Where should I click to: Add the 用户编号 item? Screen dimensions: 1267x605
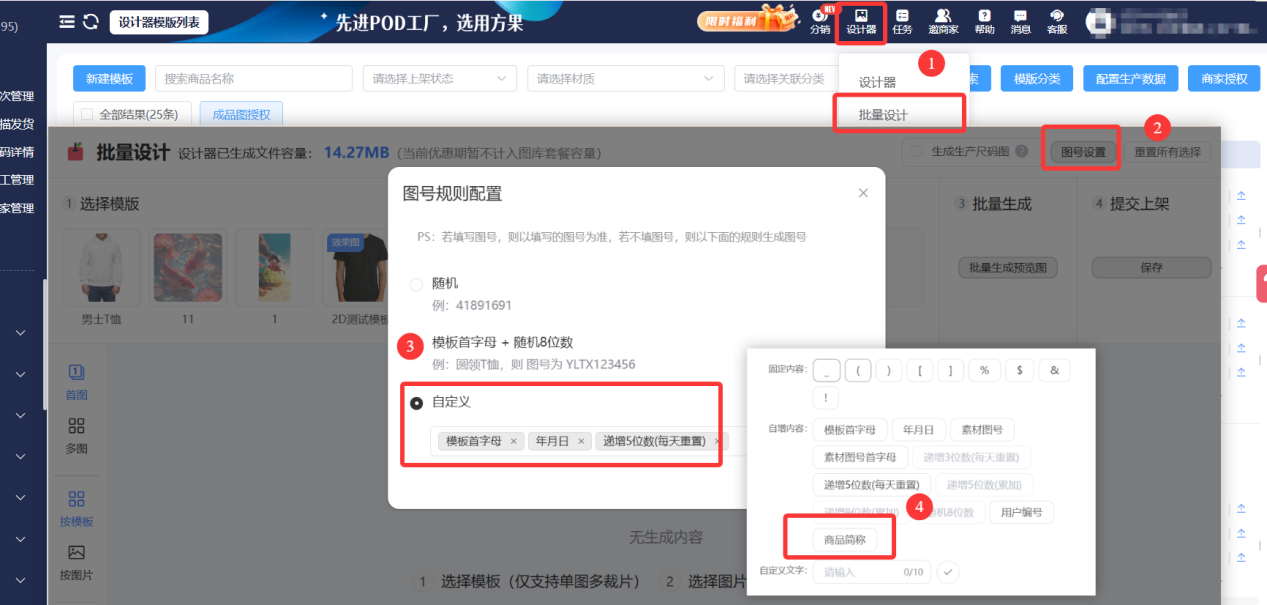[1022, 513]
